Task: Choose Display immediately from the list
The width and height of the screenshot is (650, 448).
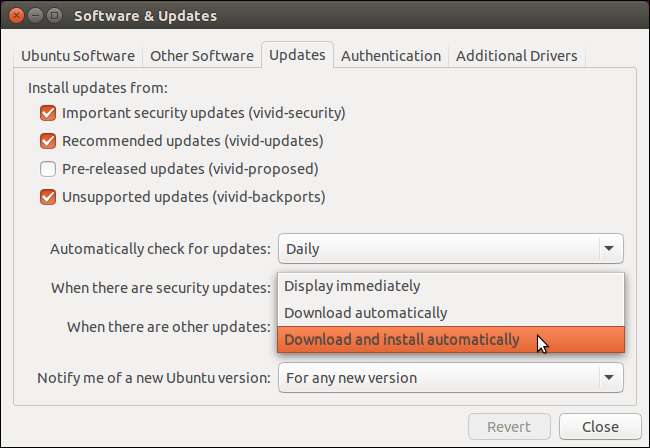Action: pos(352,286)
